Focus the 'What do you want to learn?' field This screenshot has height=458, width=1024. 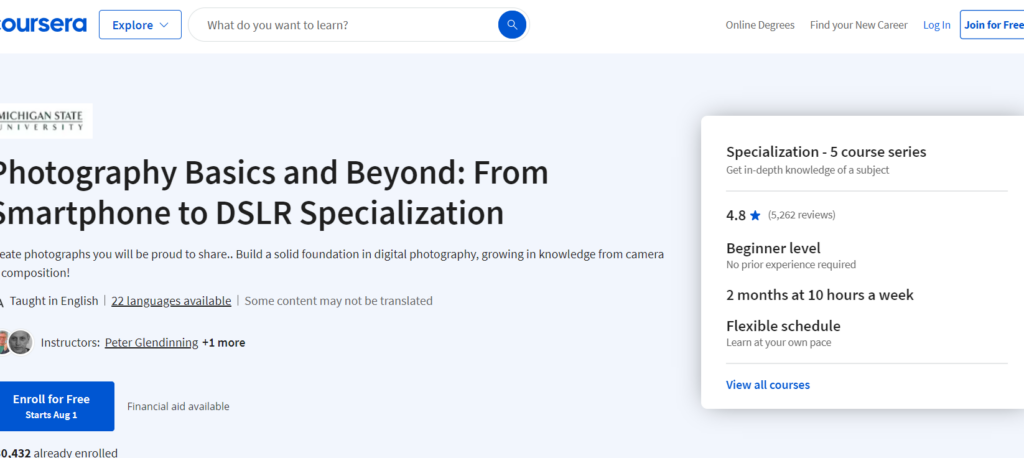coord(345,25)
